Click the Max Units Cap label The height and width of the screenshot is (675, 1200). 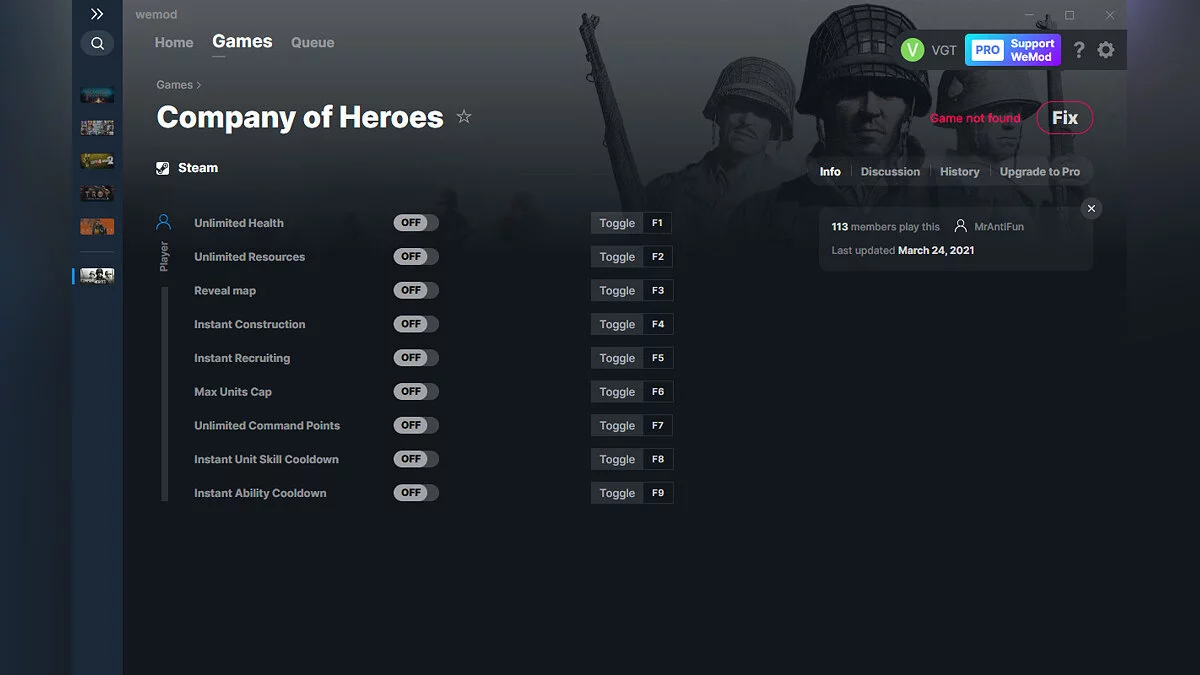point(233,392)
